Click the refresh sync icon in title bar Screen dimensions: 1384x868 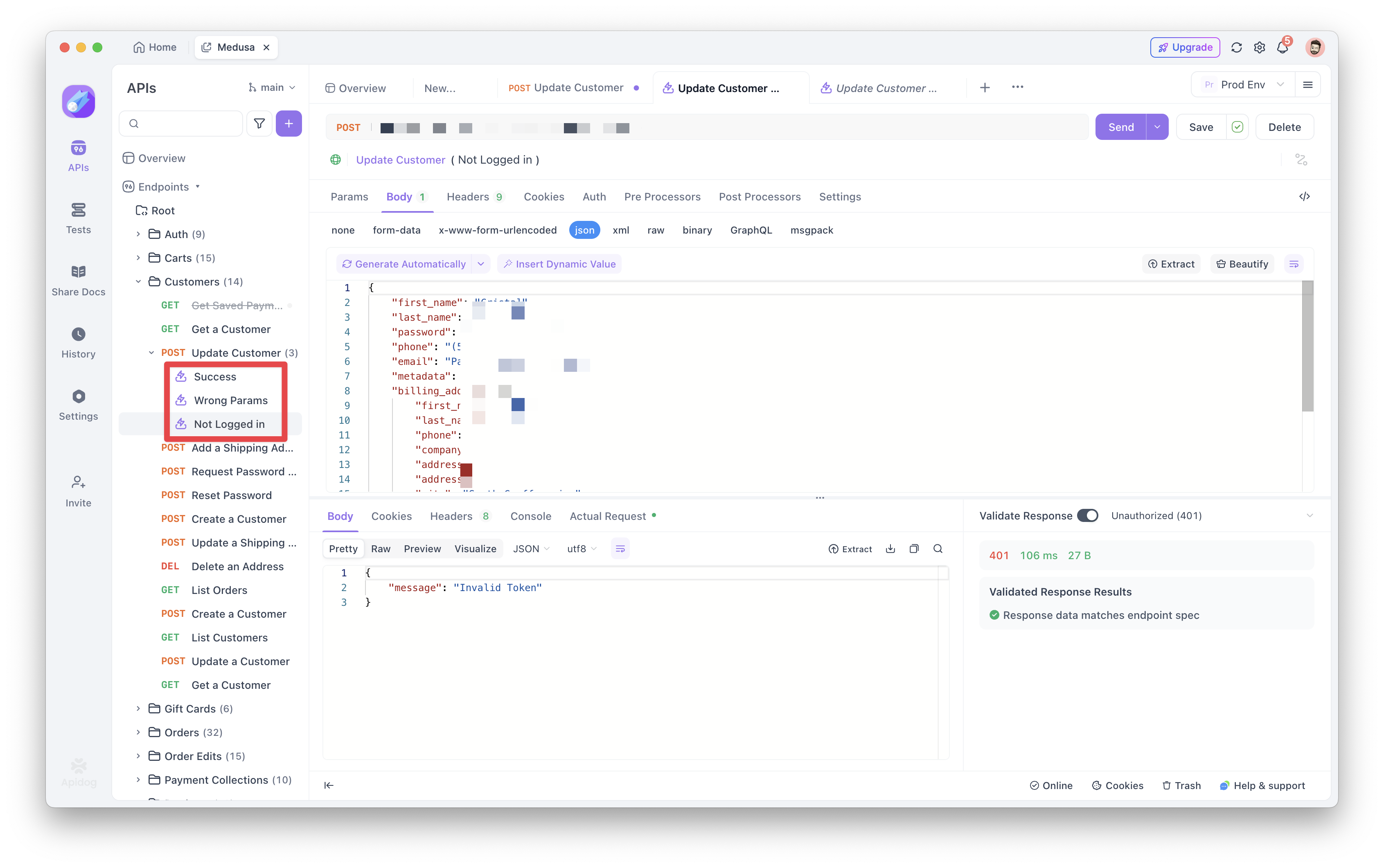[x=1236, y=47]
